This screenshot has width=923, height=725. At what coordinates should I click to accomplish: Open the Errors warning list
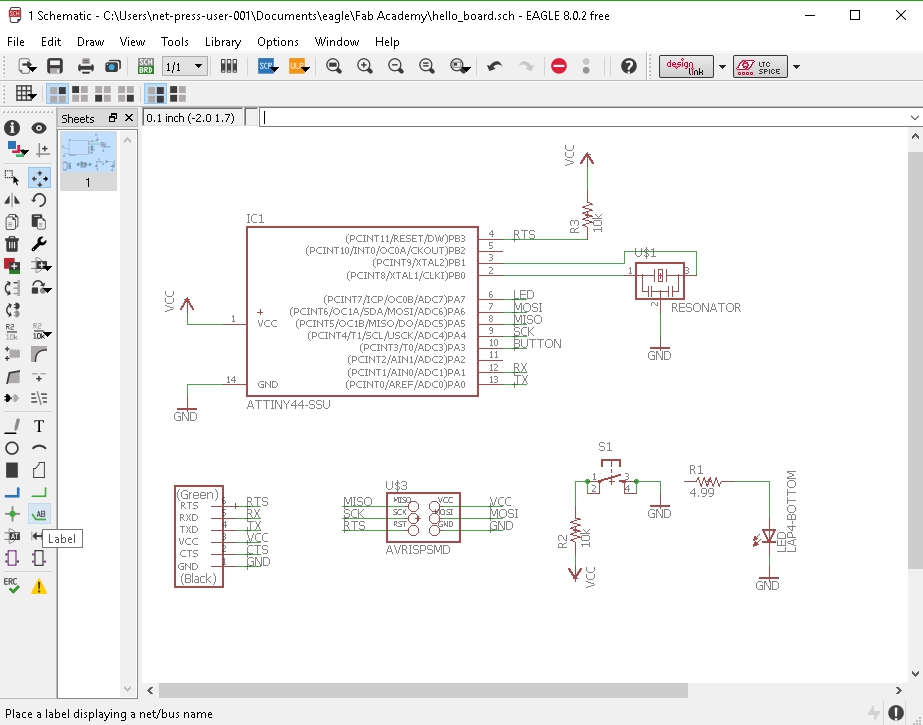click(39, 586)
